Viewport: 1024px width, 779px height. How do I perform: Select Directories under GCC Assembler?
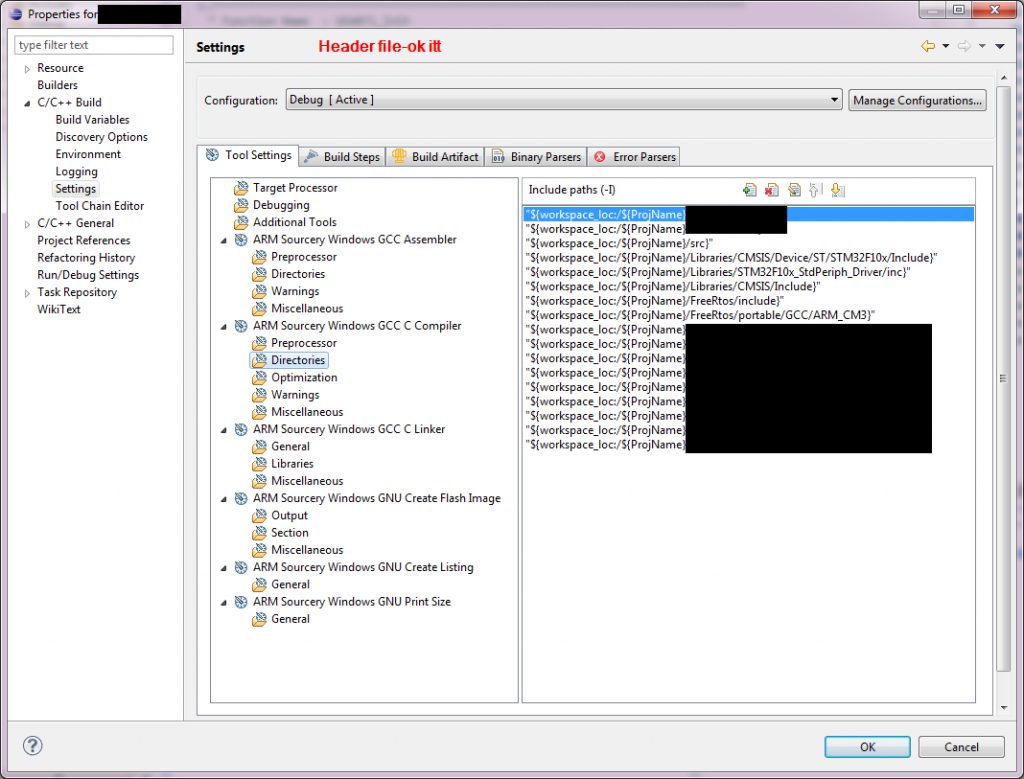pyautogui.click(x=298, y=274)
